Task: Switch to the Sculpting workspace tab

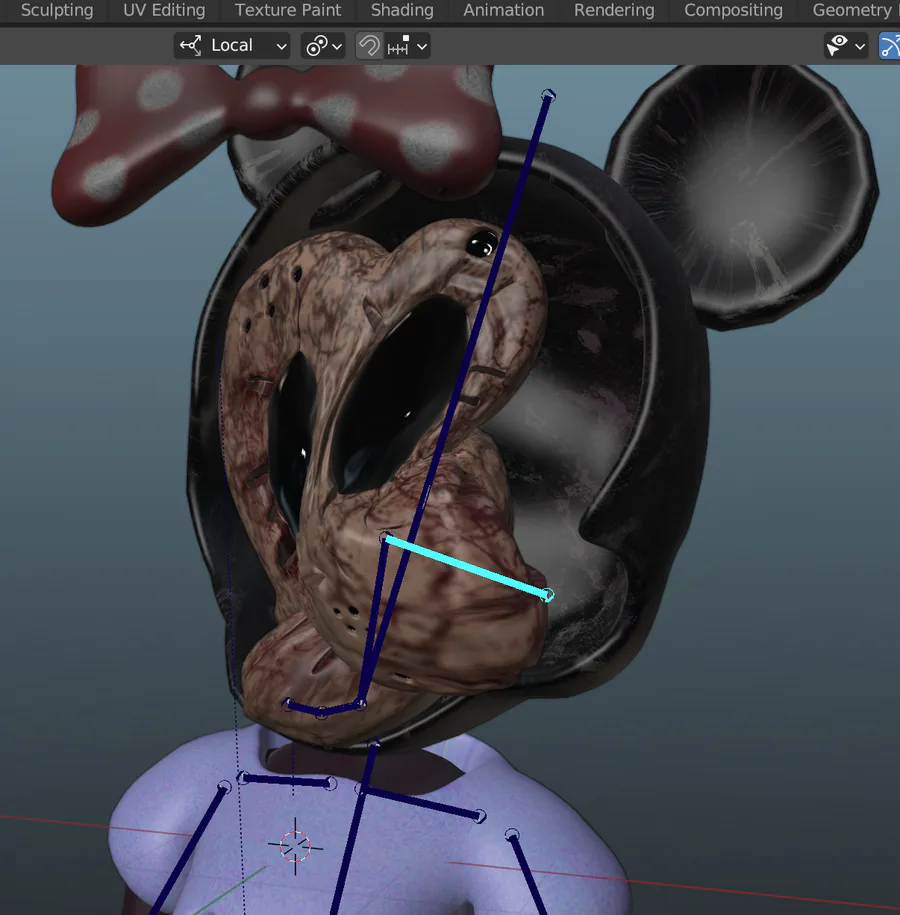Action: [x=57, y=11]
